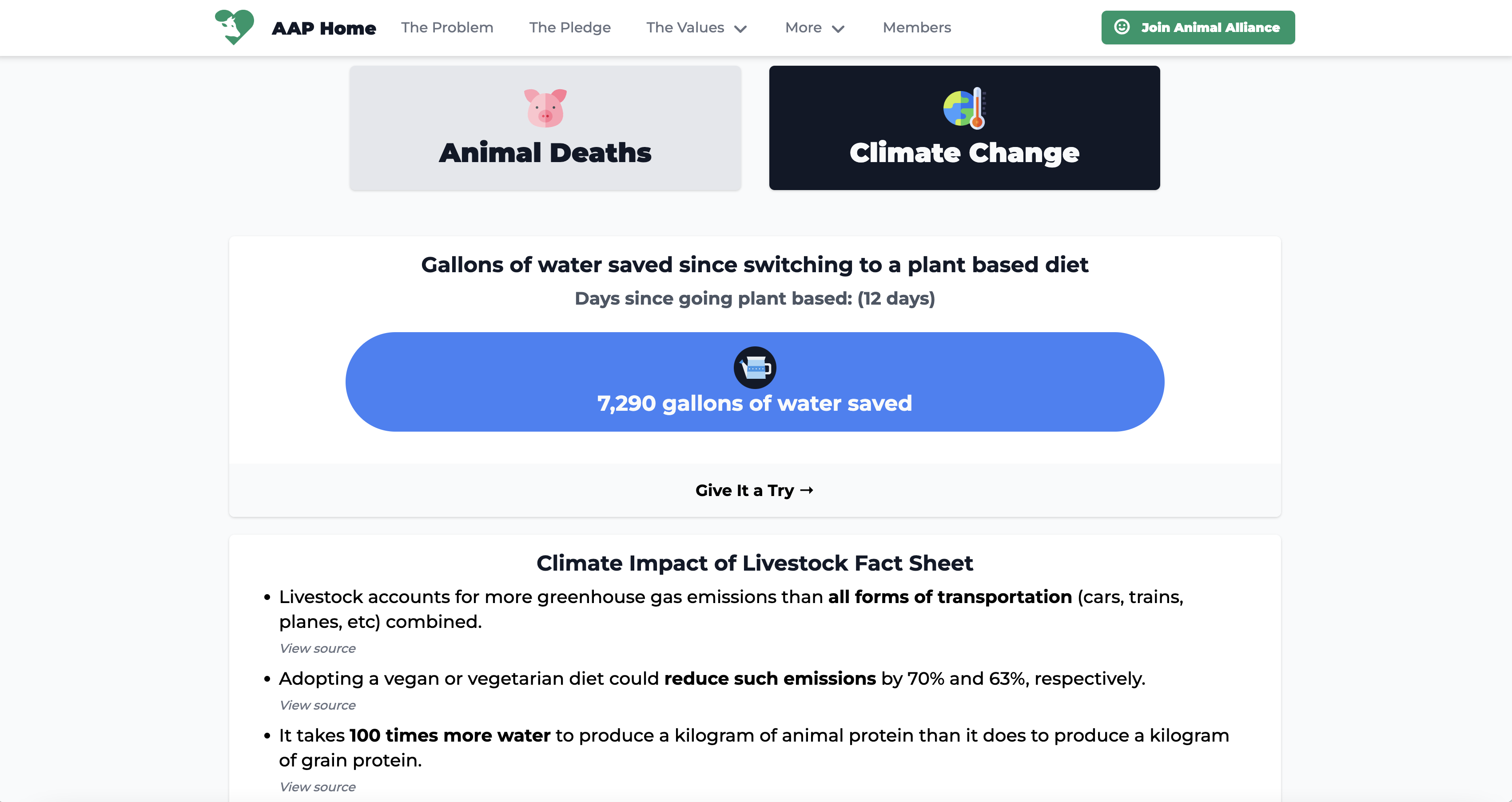Collapse The Values chevron

click(x=740, y=28)
